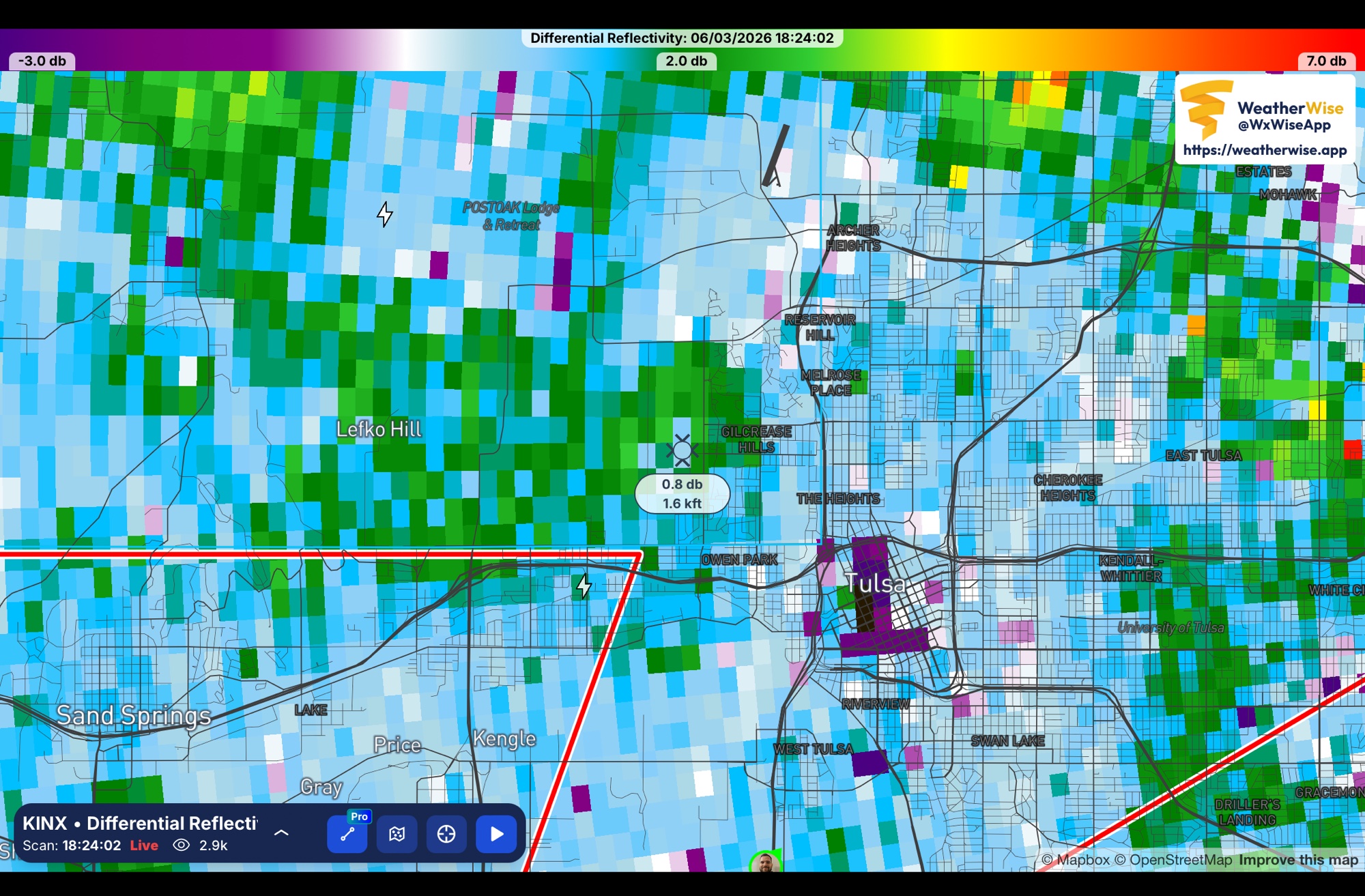Viewport: 1365px width, 896px height.
Task: Click the eye viewers count icon
Action: pos(181,845)
